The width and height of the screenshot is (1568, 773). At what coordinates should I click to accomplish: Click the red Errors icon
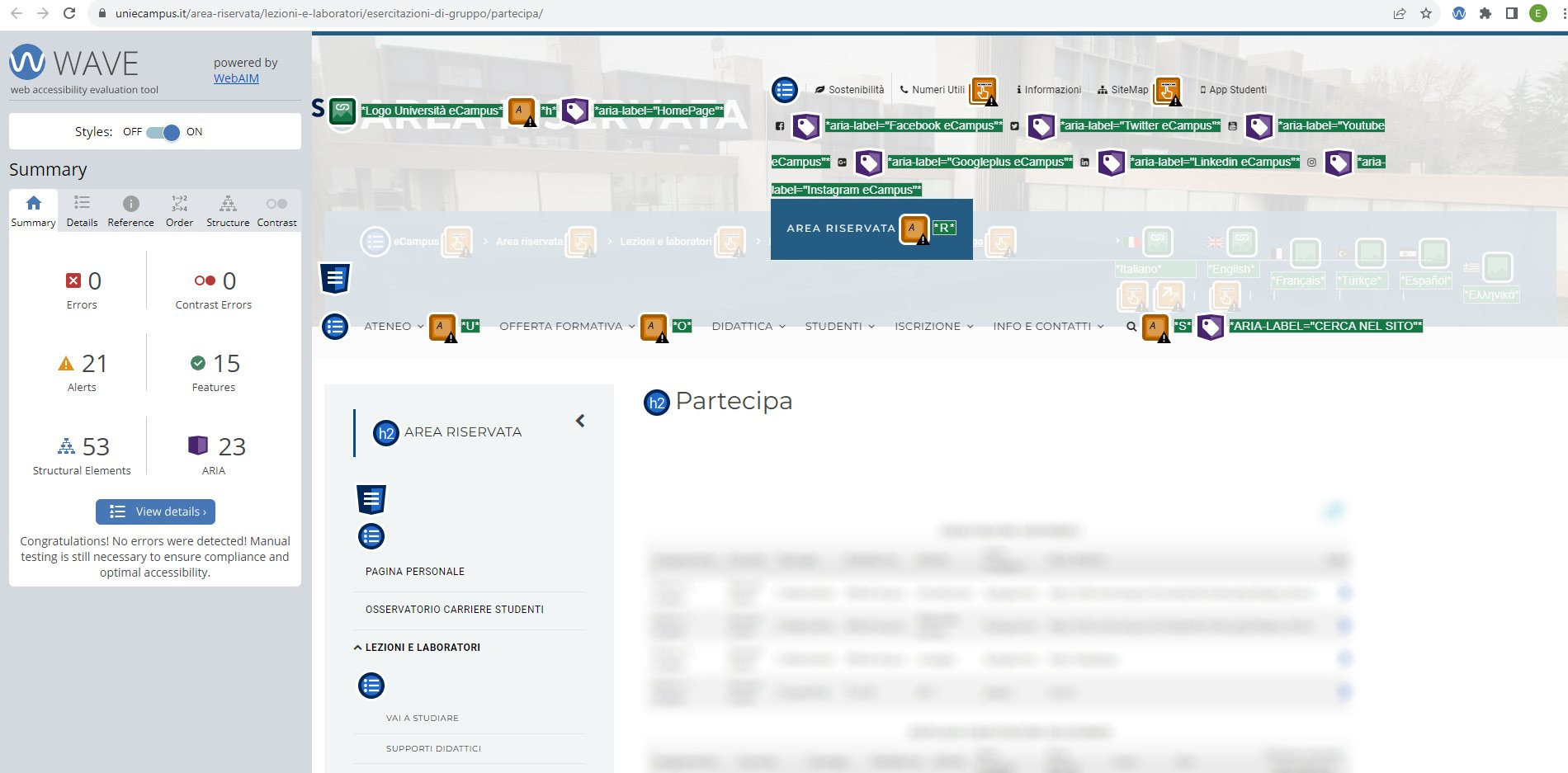(73, 280)
